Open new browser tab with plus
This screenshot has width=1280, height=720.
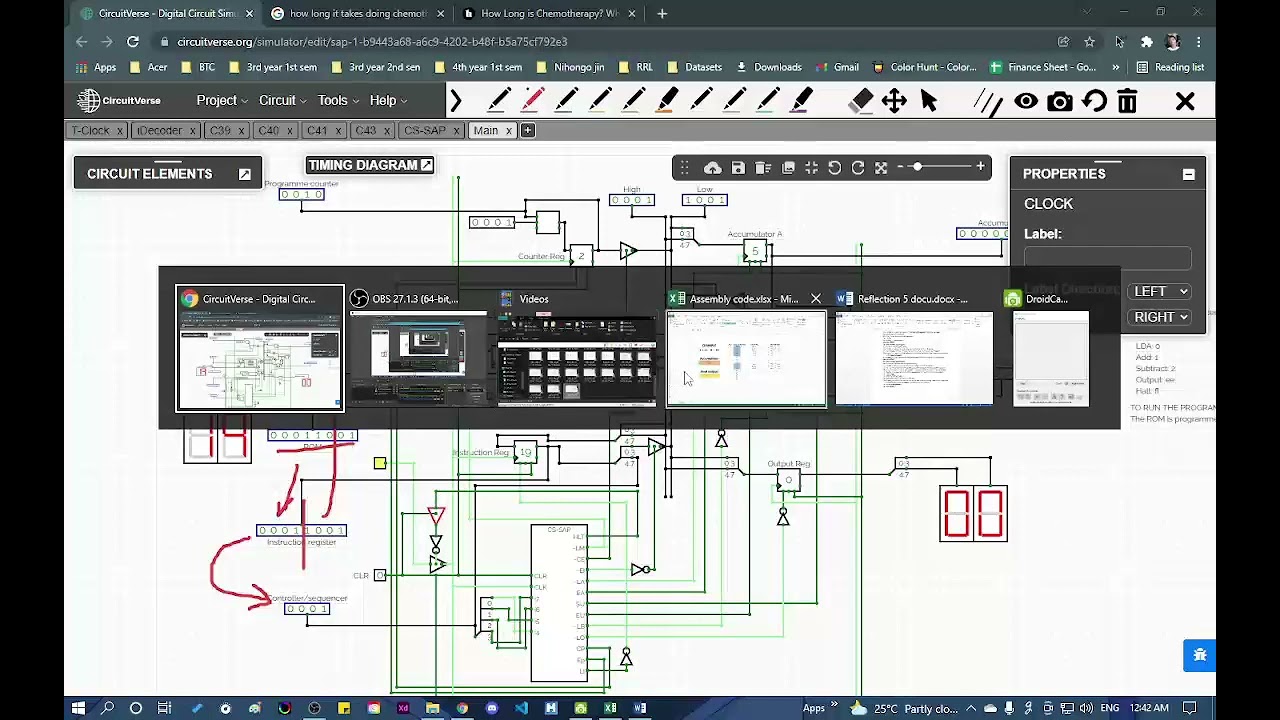[x=662, y=14]
